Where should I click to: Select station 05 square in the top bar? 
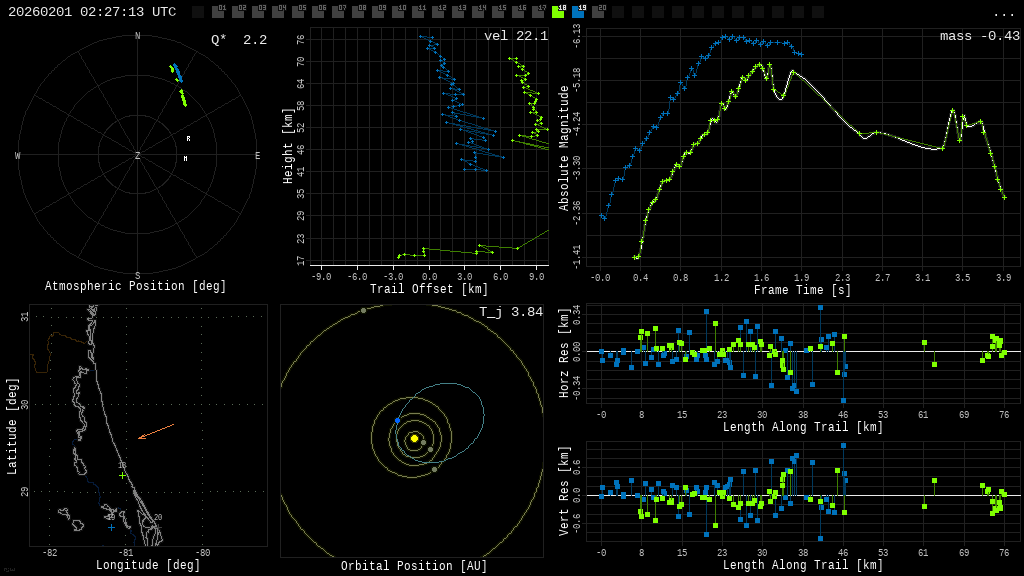(298, 12)
